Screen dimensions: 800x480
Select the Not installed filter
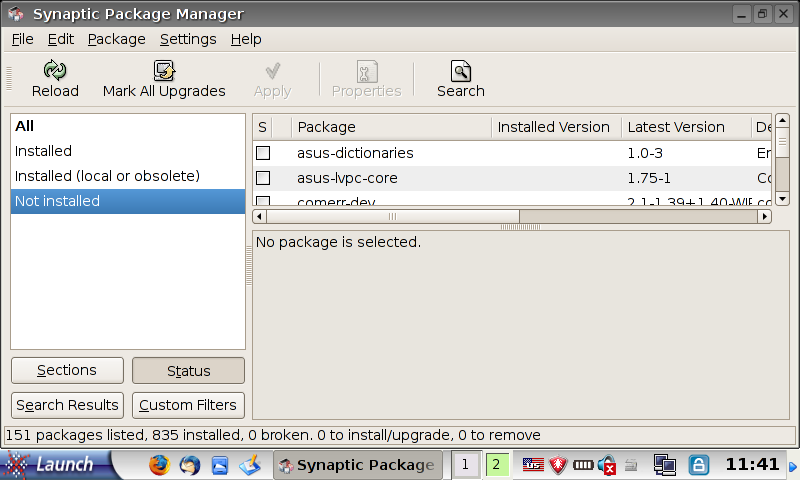[x=128, y=201]
